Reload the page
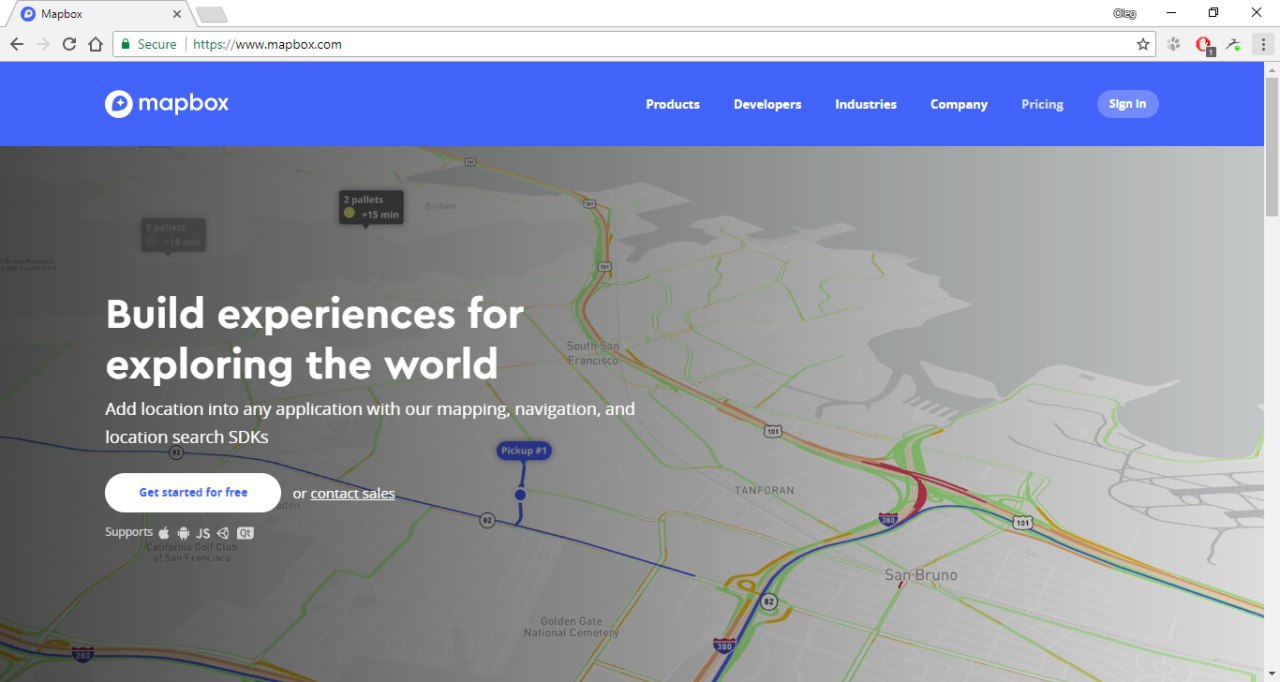Screen dimensions: 1280x682 pos(69,44)
